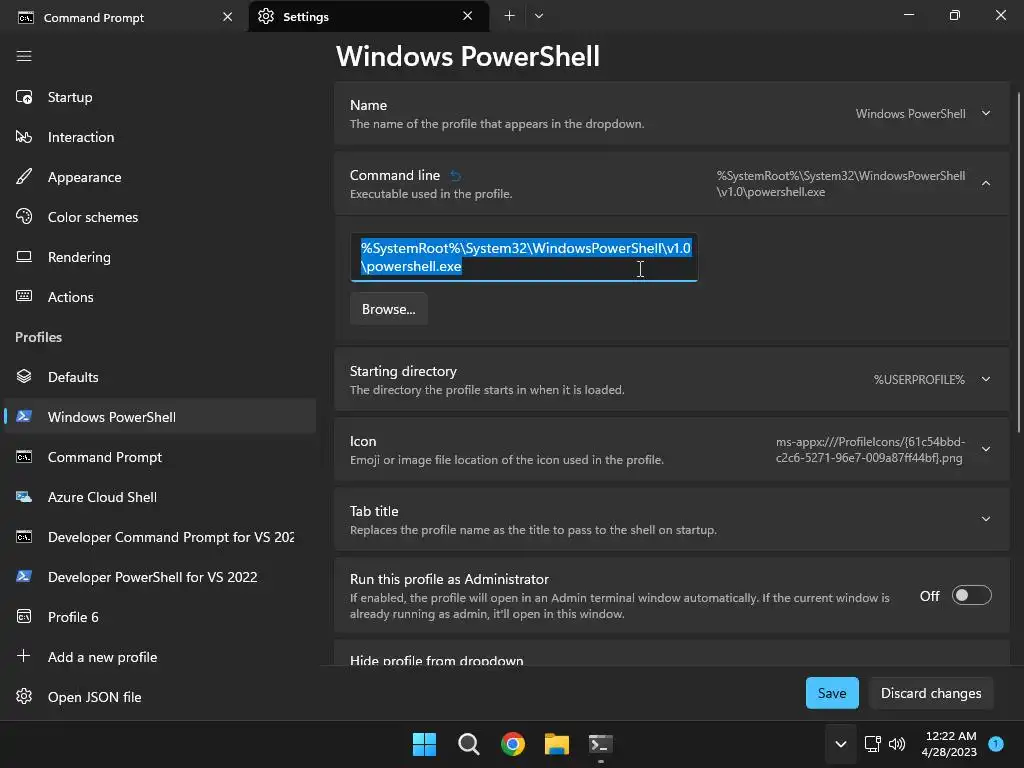Open taskbar Search

(469, 744)
